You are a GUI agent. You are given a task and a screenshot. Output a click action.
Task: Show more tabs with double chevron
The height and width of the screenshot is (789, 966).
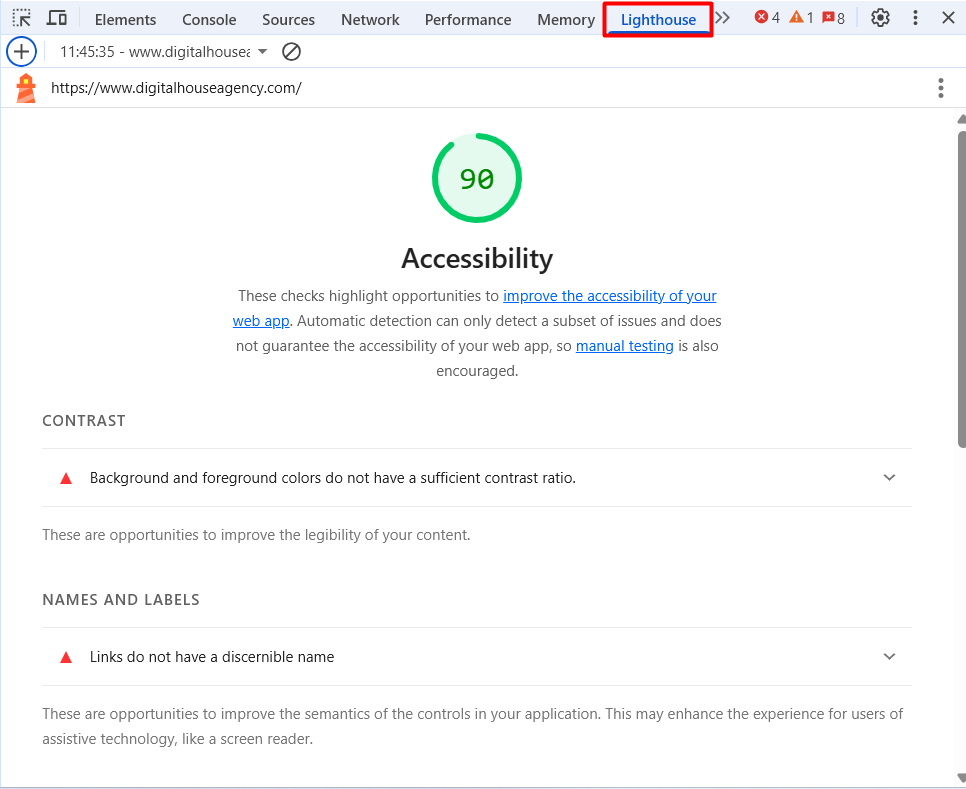(723, 18)
